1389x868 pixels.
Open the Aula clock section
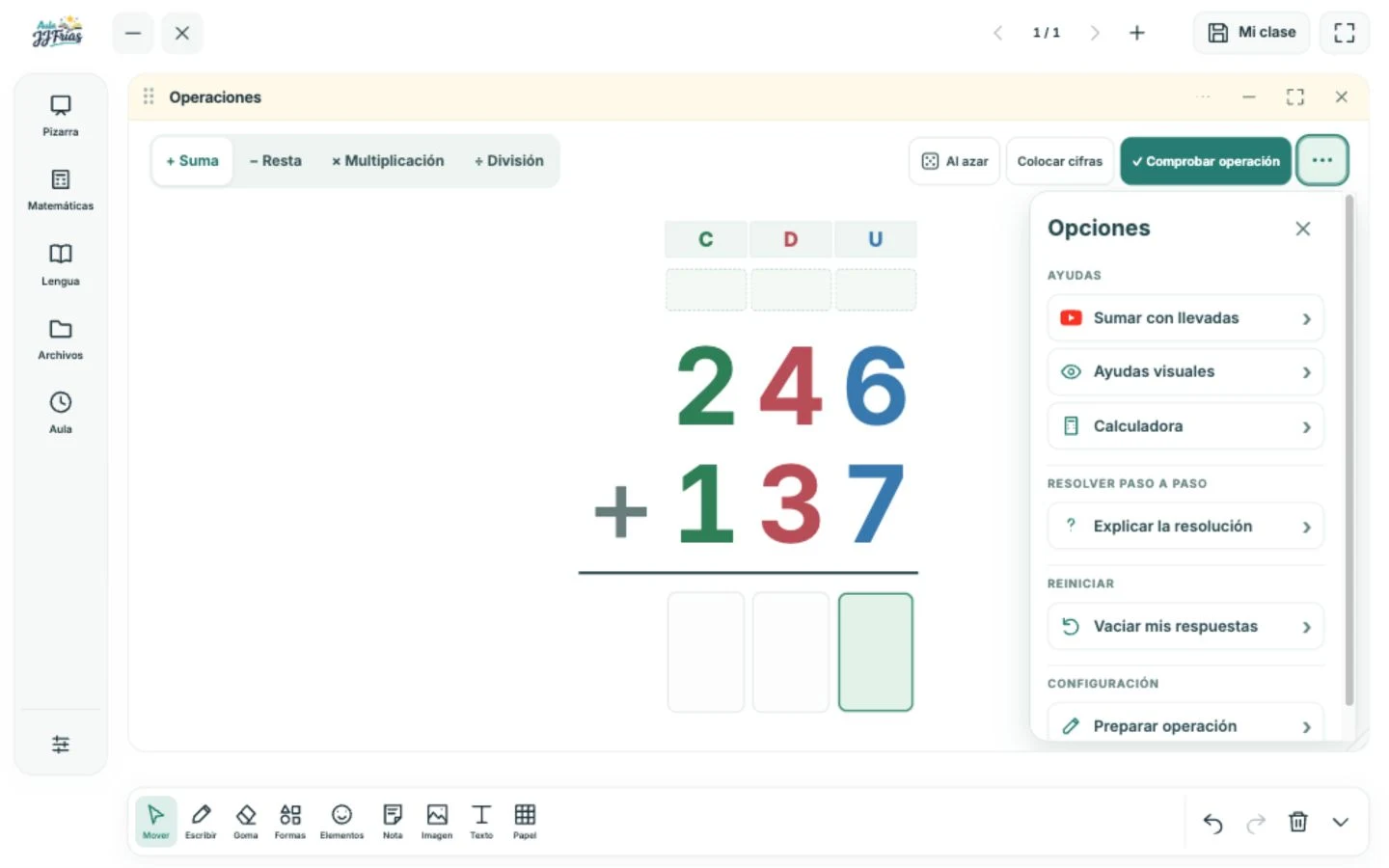coord(60,413)
